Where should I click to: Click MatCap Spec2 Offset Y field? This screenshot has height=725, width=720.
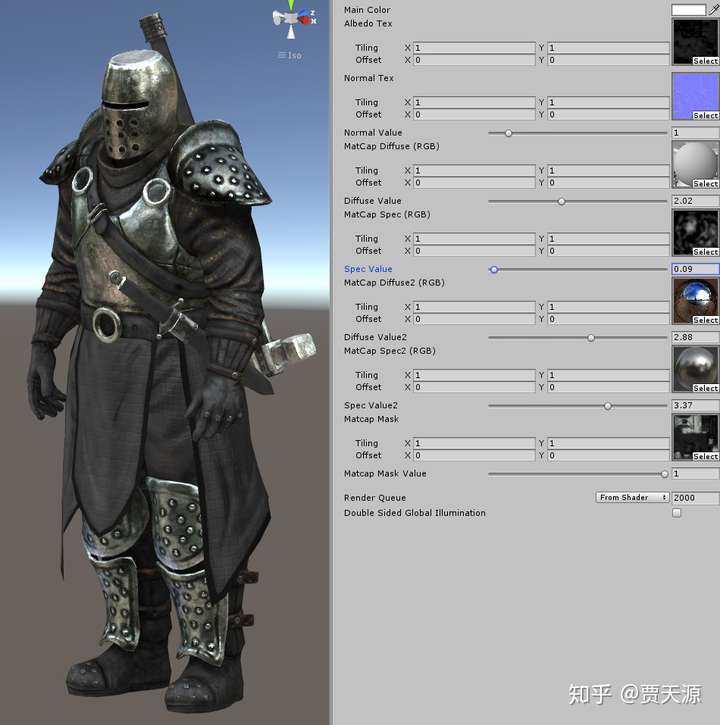[x=609, y=387]
